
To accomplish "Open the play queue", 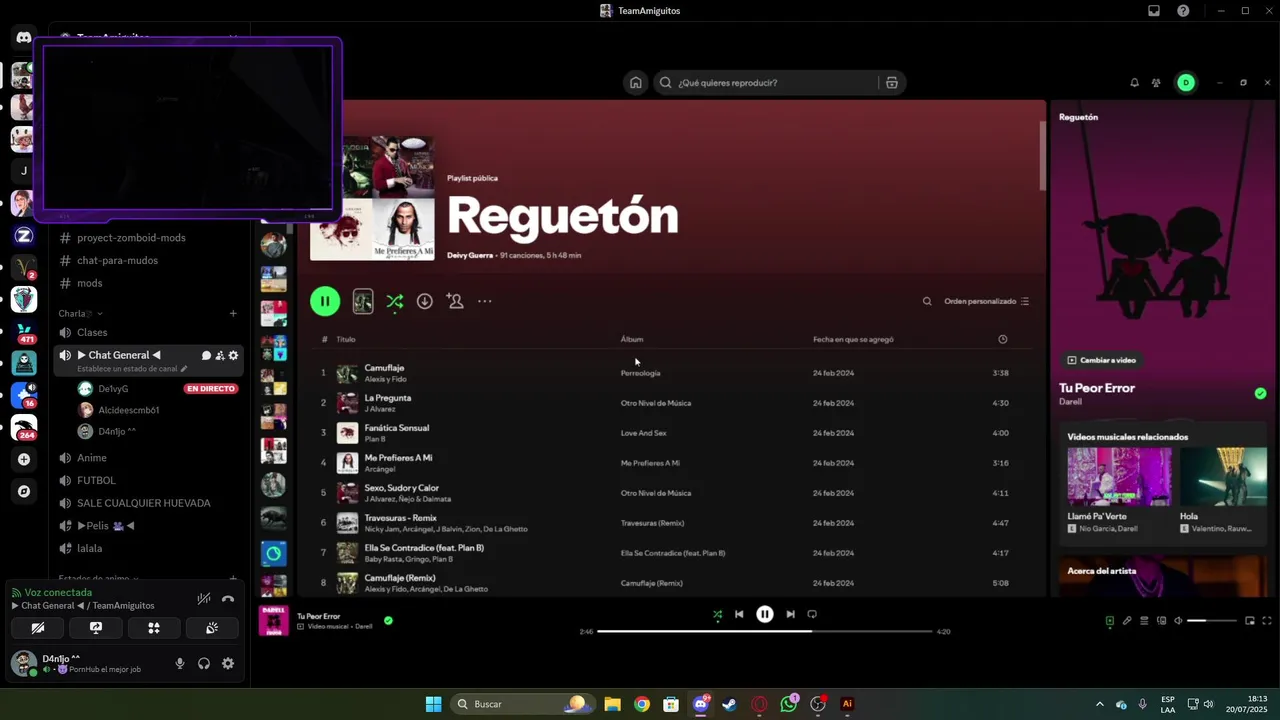I will (x=1144, y=621).
